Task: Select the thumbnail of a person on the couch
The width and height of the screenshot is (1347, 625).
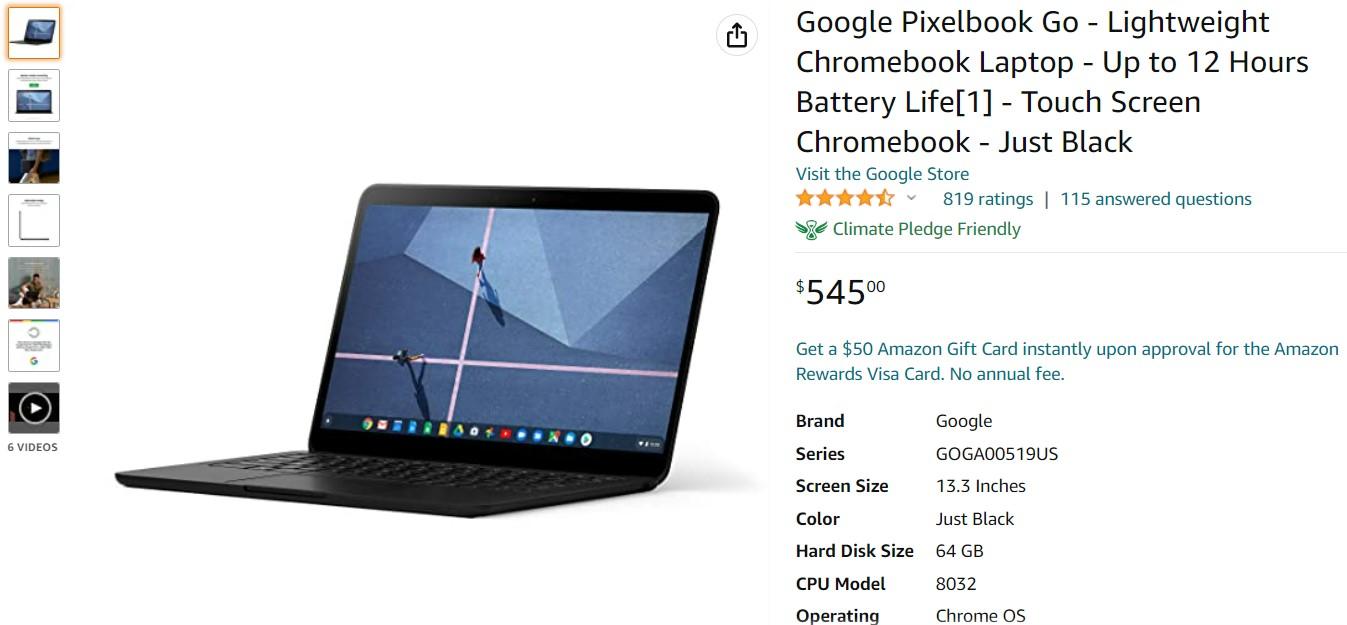Action: [x=34, y=283]
